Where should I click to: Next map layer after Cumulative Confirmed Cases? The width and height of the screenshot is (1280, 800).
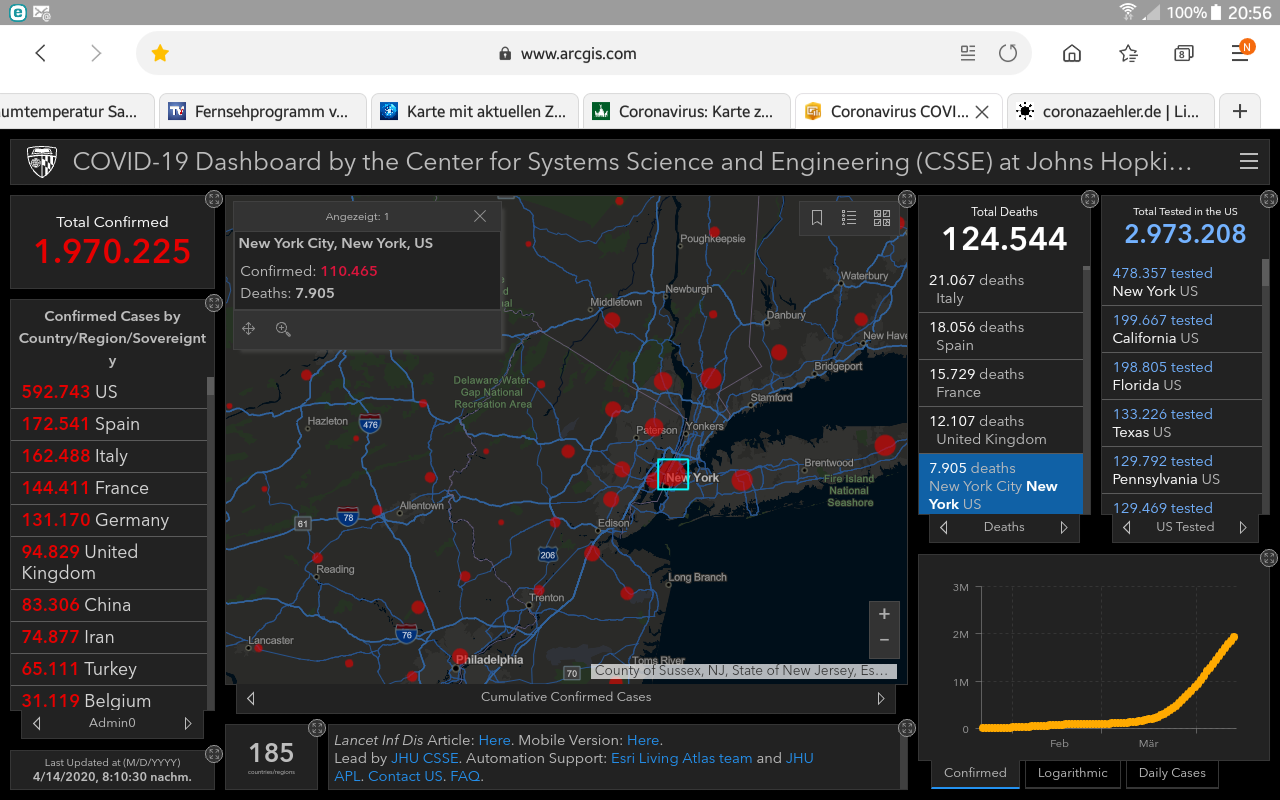[881, 698]
